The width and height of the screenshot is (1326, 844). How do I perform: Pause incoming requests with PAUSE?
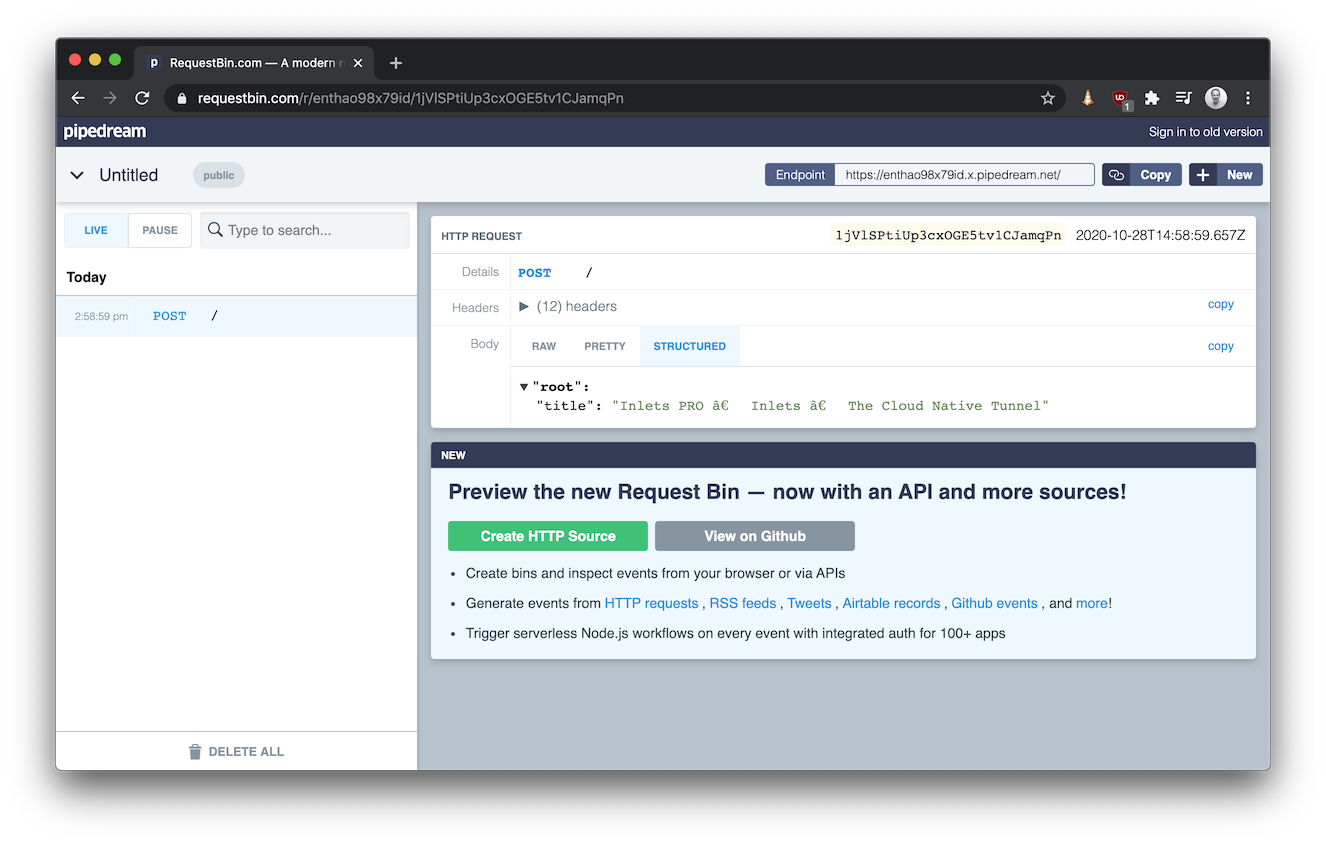160,230
